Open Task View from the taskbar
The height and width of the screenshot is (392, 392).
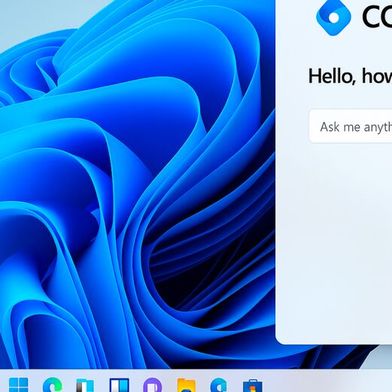click(85, 386)
